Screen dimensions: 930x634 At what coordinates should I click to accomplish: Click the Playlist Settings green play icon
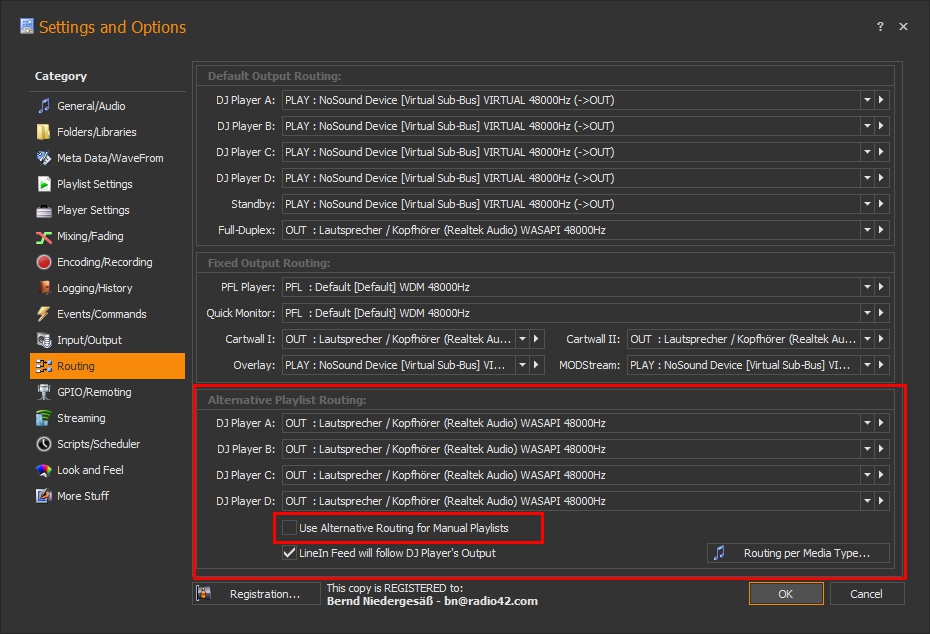[44, 184]
